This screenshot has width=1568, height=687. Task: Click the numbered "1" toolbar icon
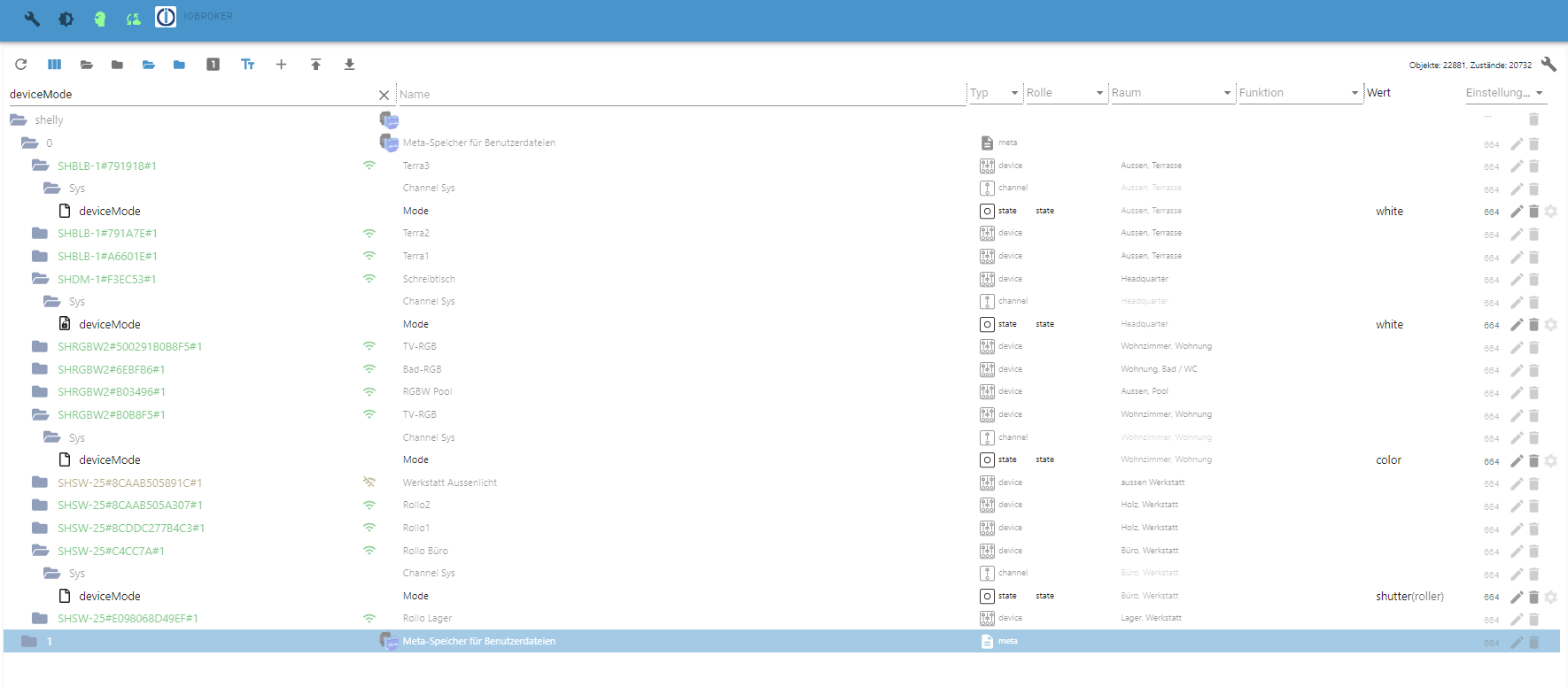click(x=213, y=65)
